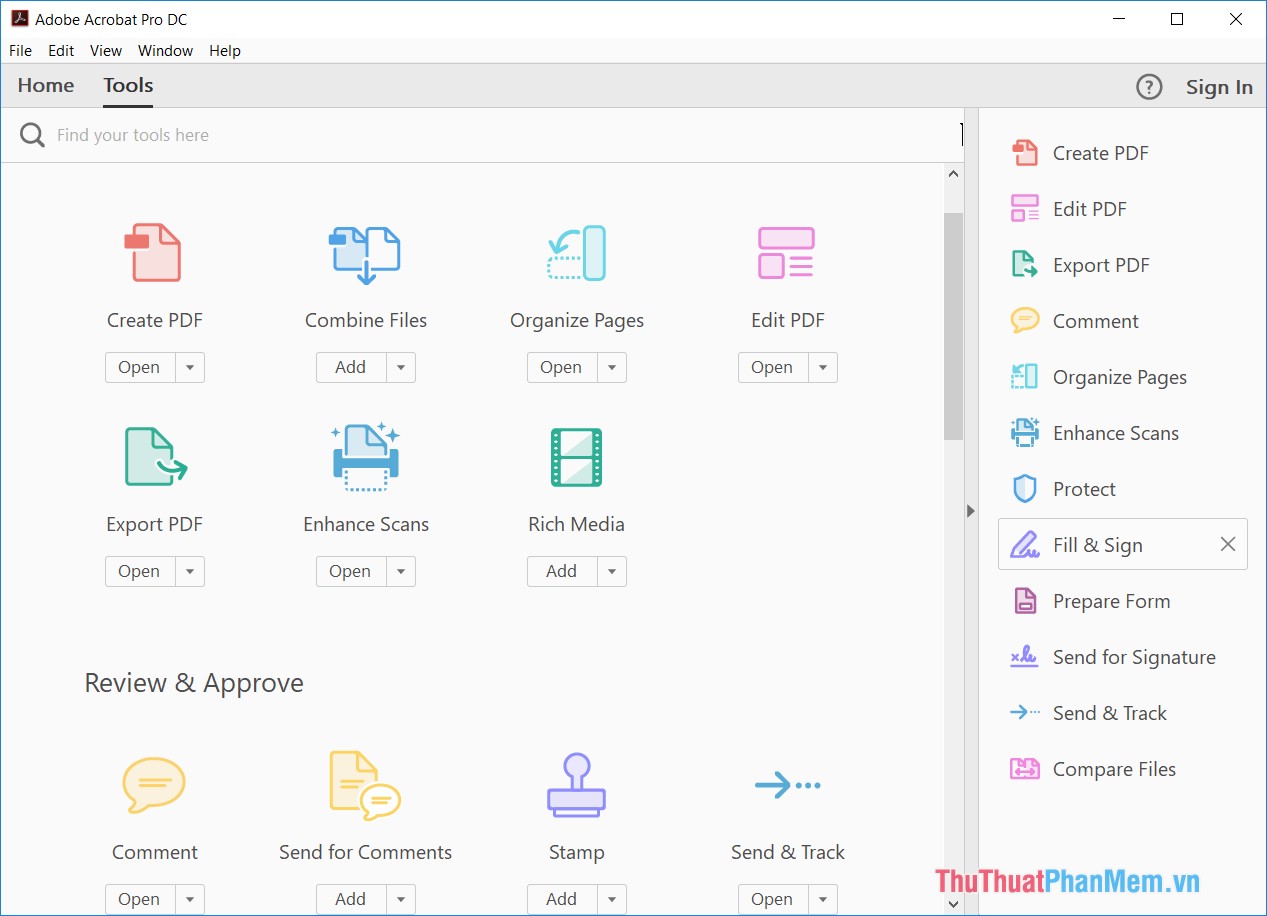Click the Stamp tool icon

tap(576, 784)
